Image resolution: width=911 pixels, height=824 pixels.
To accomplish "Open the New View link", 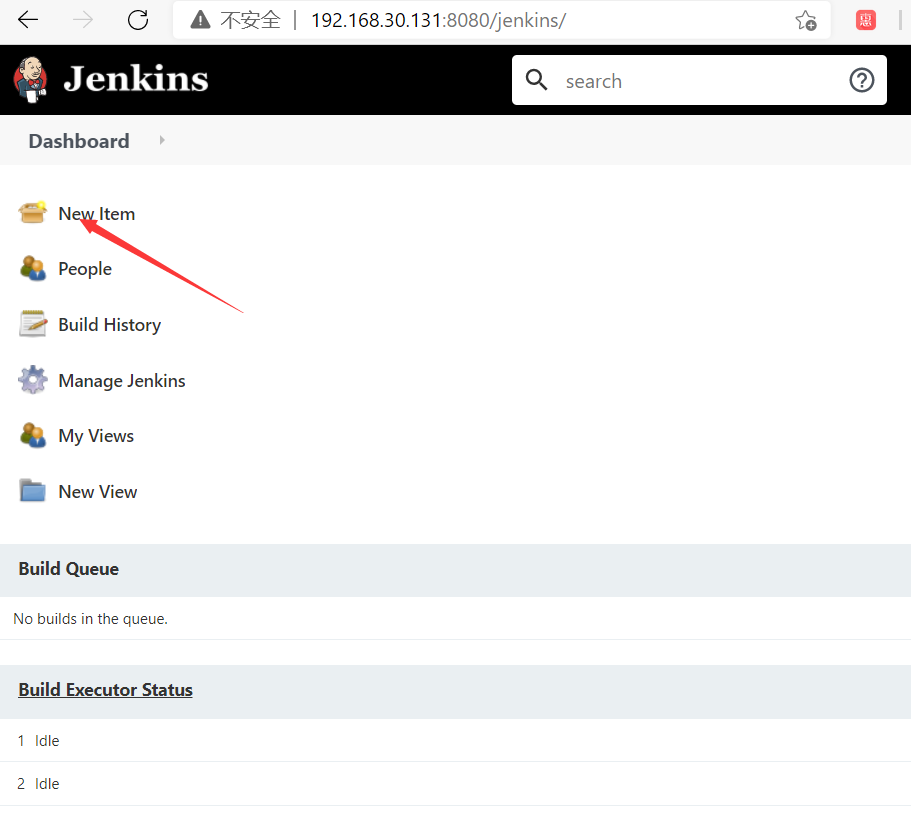I will (x=98, y=492).
